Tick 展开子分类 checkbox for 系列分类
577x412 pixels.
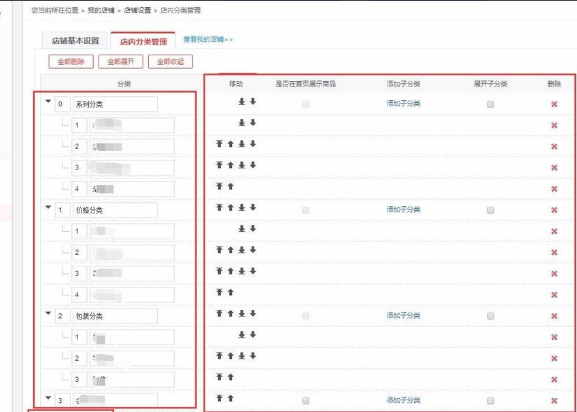[490, 104]
